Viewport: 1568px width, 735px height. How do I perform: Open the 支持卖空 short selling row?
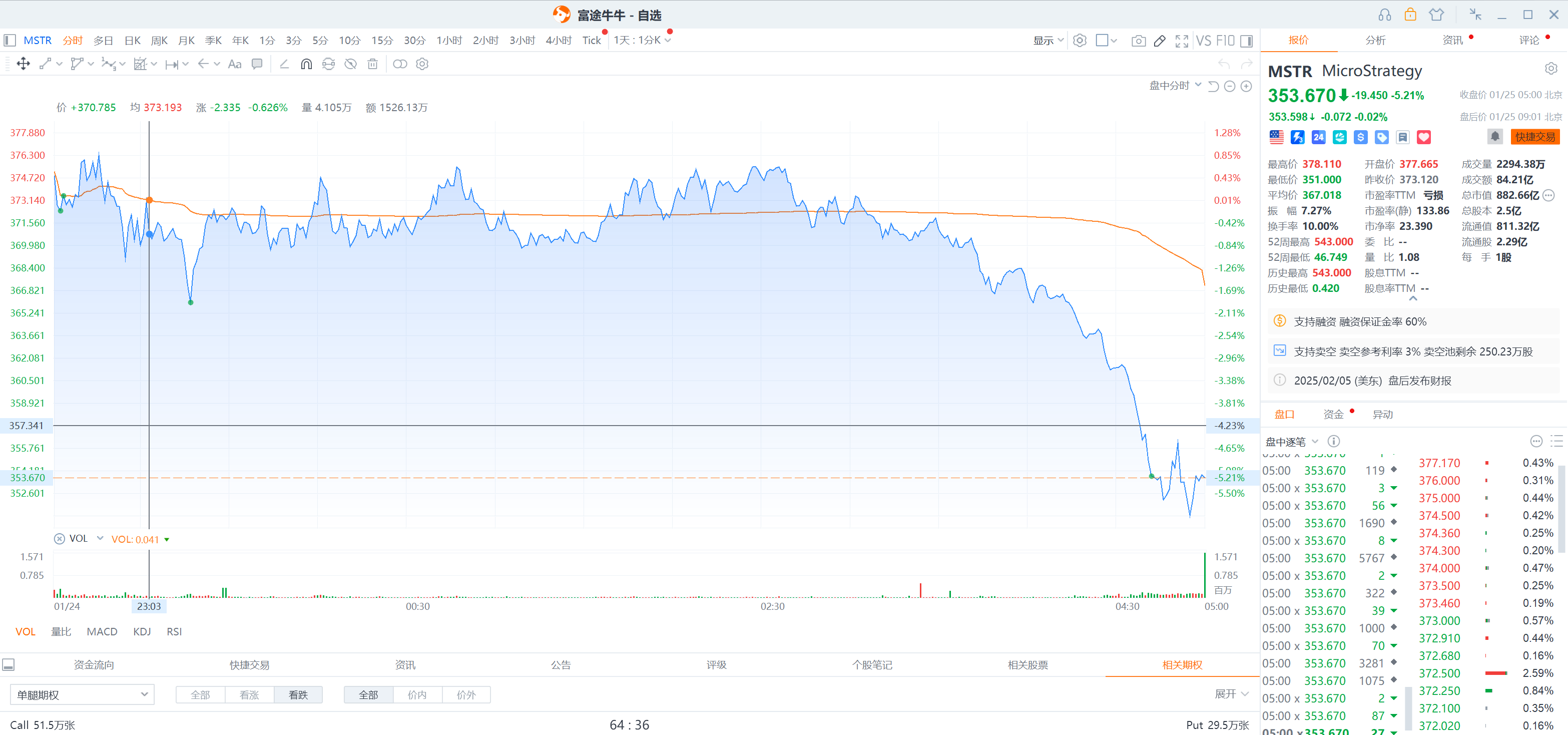(x=1413, y=351)
